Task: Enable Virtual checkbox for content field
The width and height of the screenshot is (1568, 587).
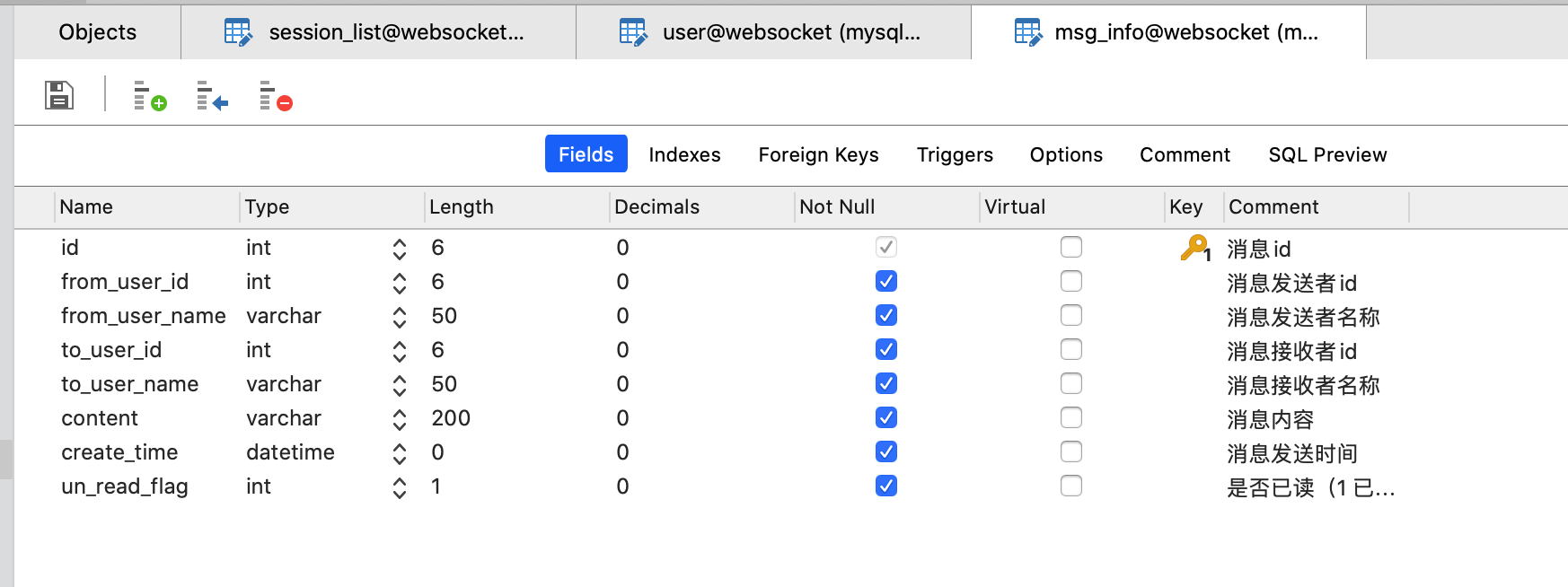Action: 1070,417
